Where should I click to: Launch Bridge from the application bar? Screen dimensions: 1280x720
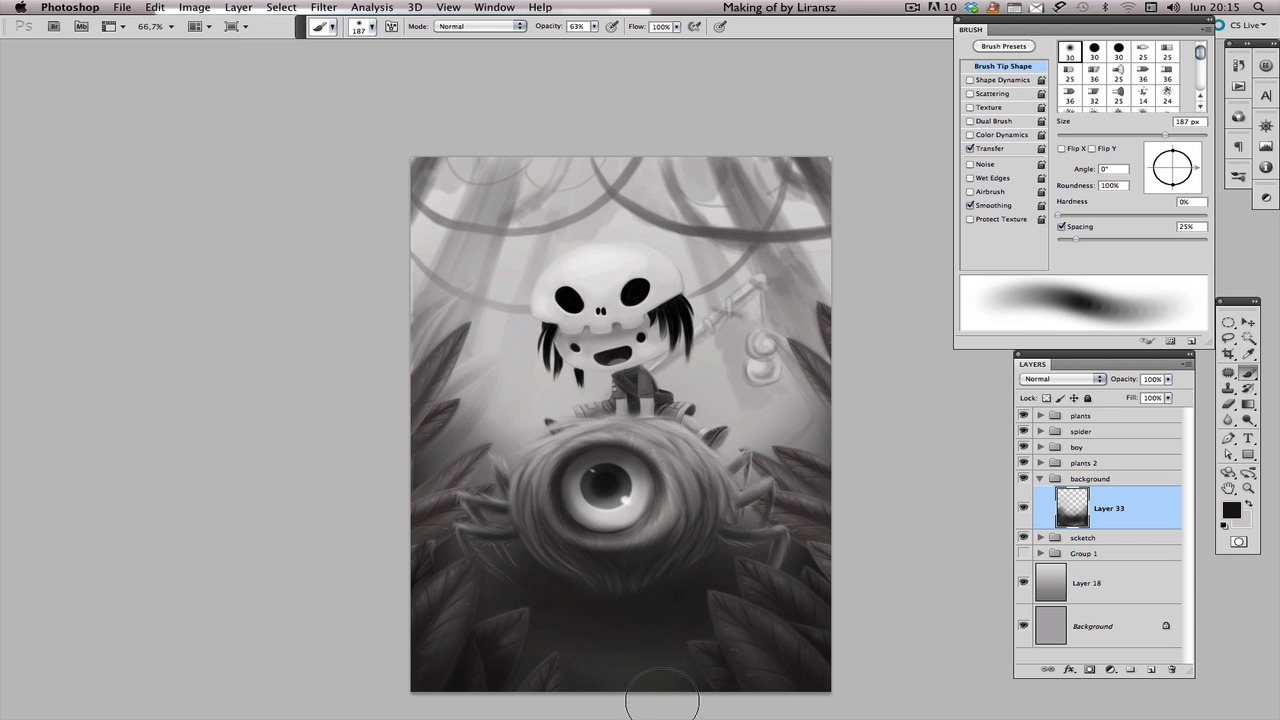(54, 26)
